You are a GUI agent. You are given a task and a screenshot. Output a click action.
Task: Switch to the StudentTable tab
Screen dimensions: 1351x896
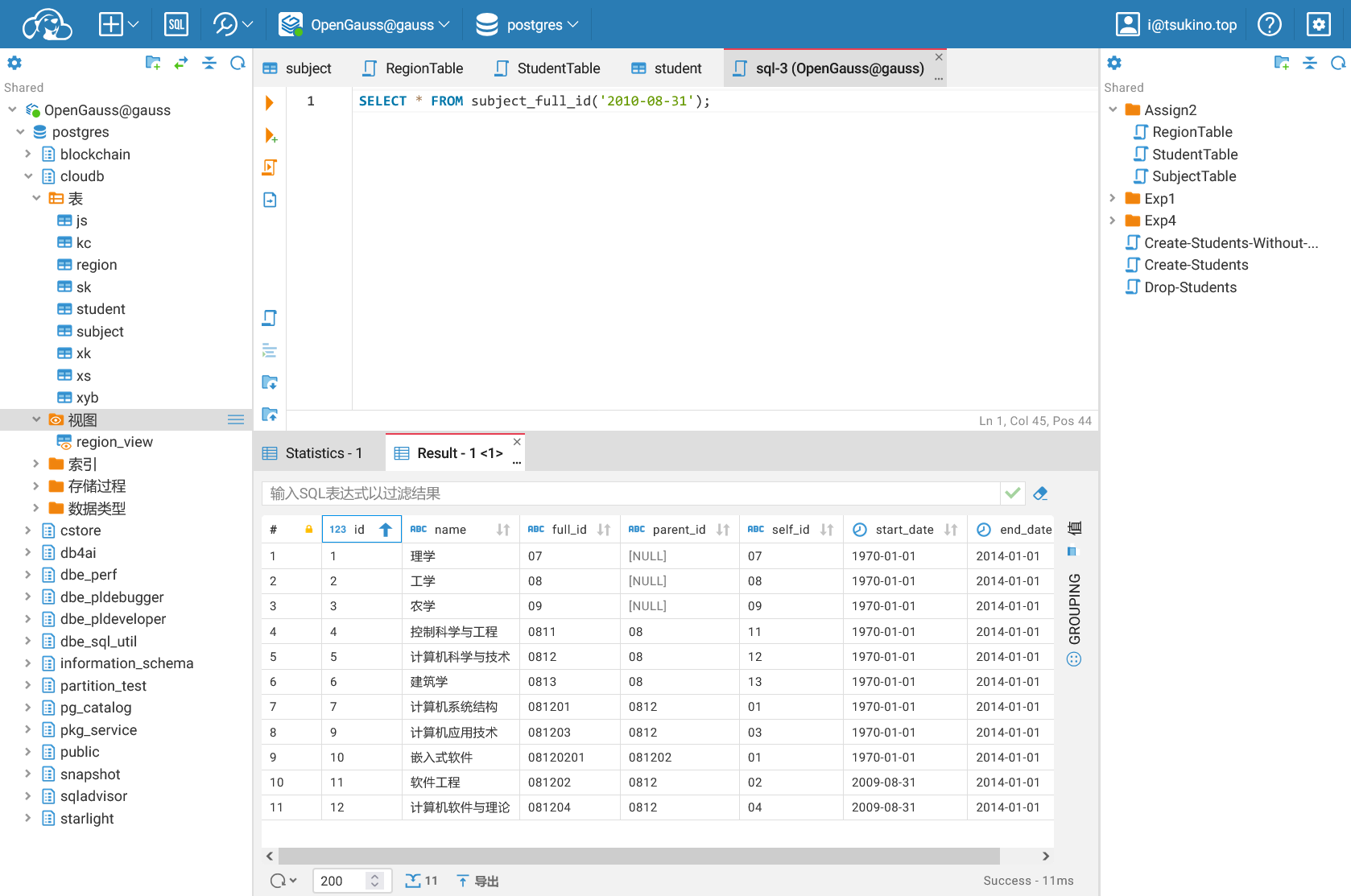pyautogui.click(x=547, y=68)
